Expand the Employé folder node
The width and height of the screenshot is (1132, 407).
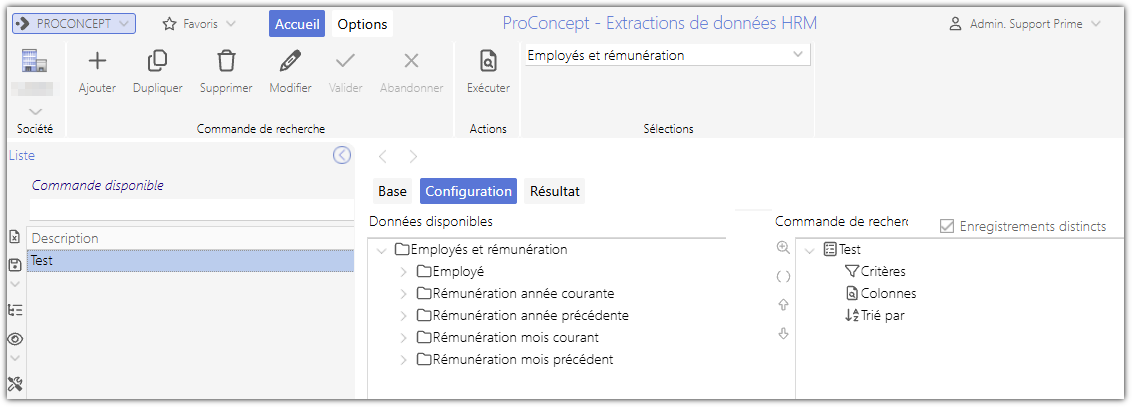(x=403, y=272)
